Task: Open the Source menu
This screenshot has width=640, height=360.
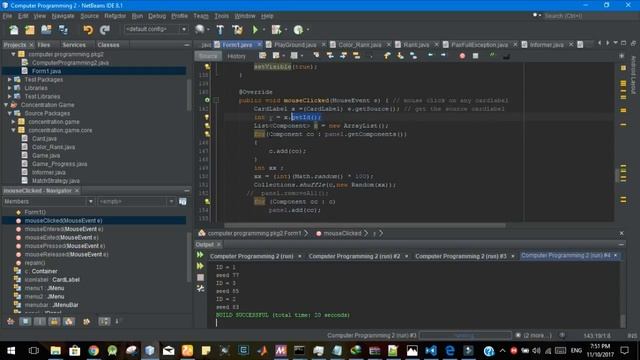Action: (89, 16)
